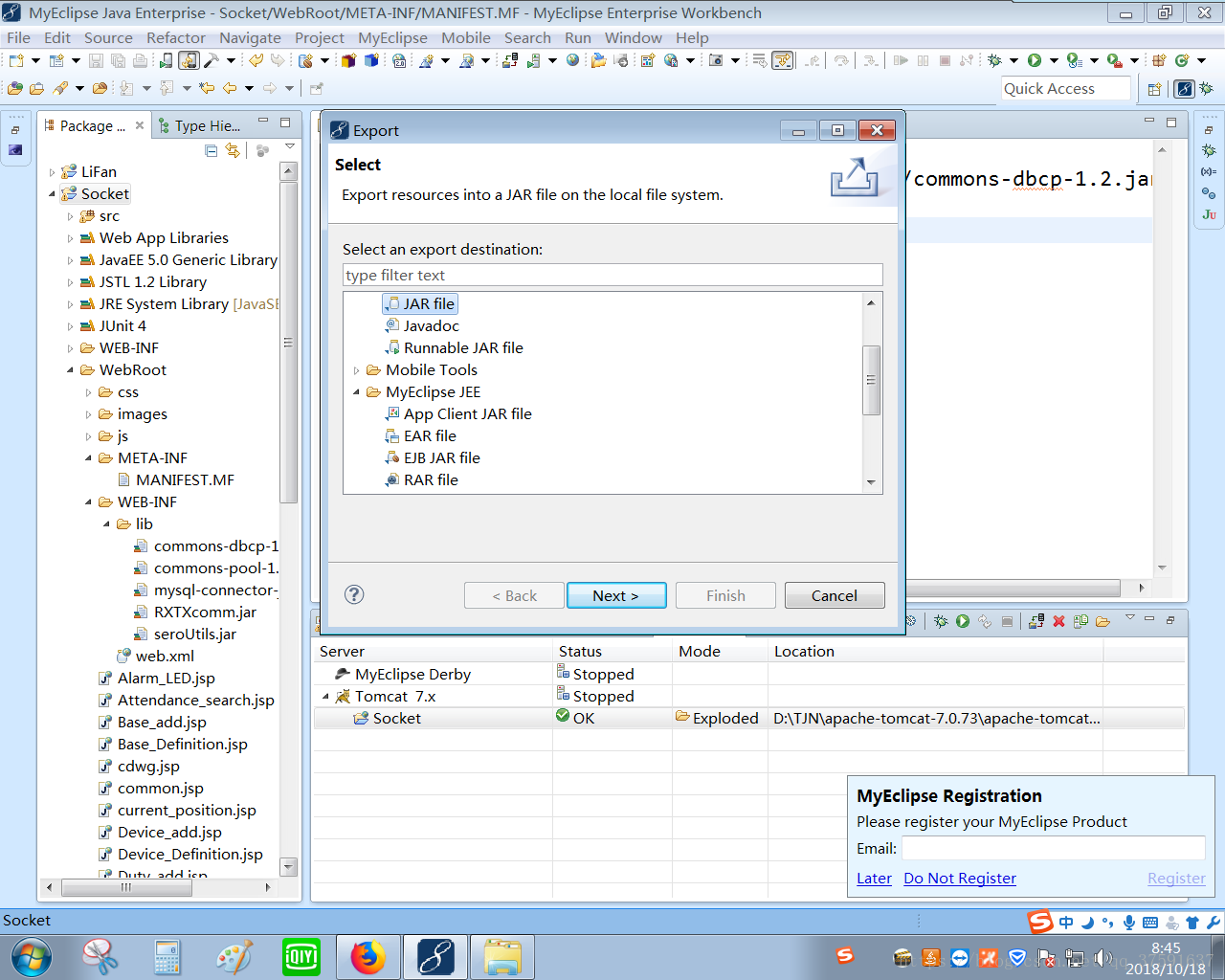Open Firefox from the taskbar
This screenshot has height=980, width=1225.
367,957
